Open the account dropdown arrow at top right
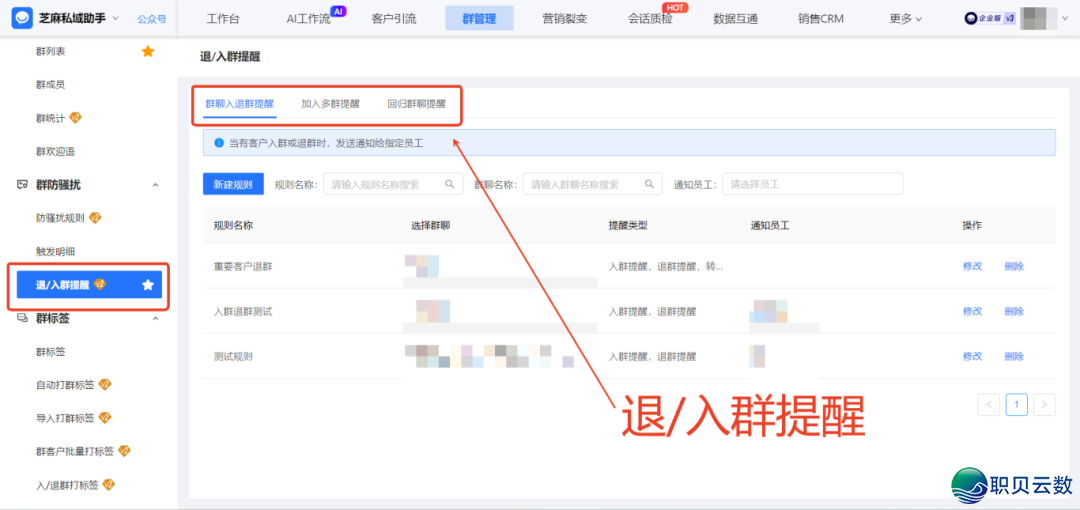The width and height of the screenshot is (1080, 510). (x=1066, y=19)
